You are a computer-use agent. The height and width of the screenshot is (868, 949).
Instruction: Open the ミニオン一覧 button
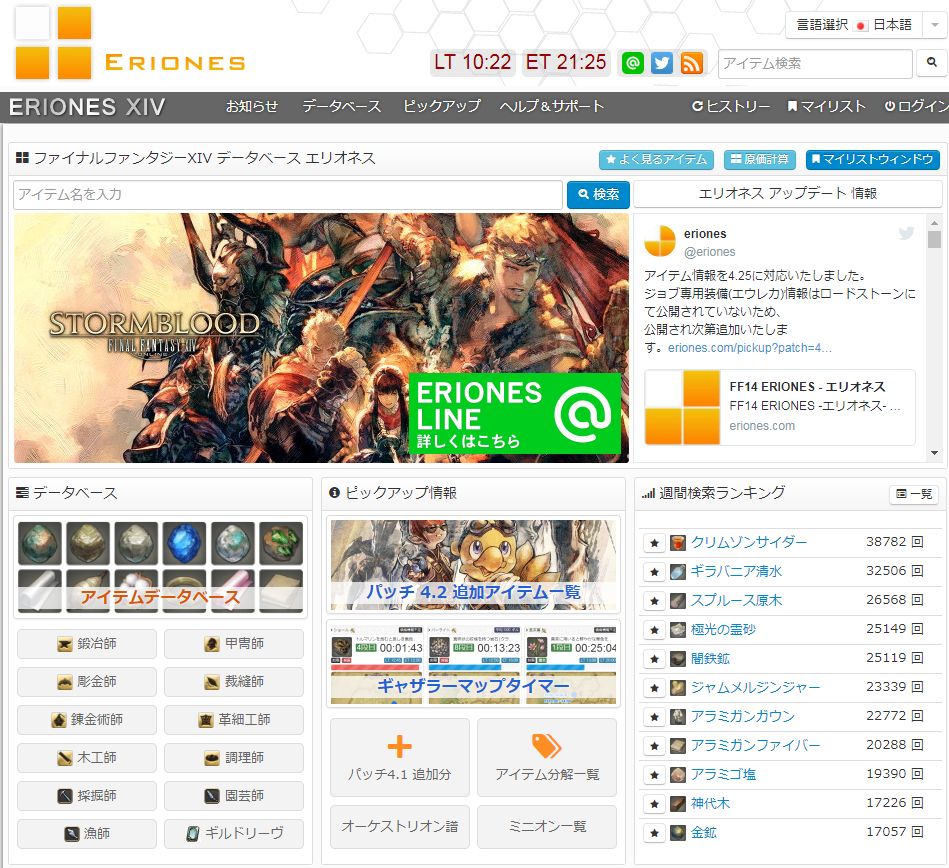click(547, 827)
